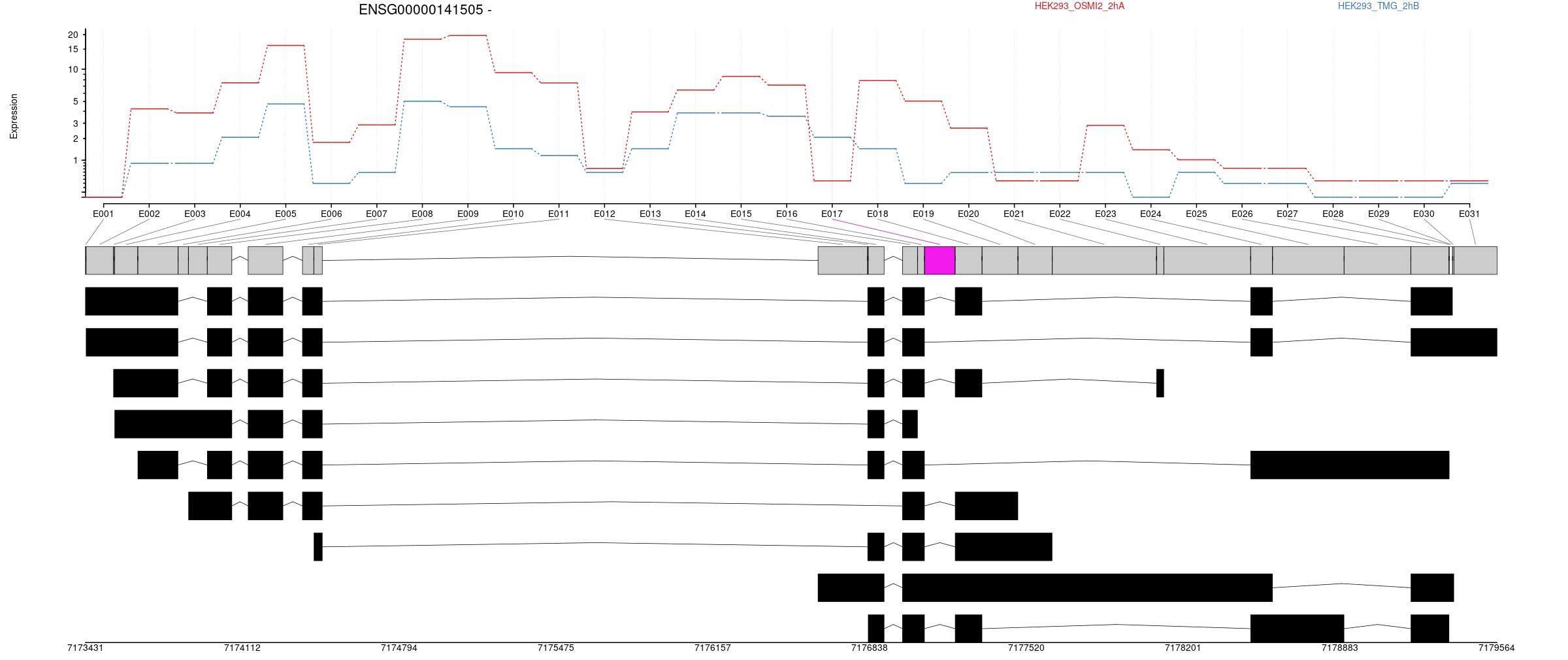
Task: Click exon label E021
Action: (1014, 214)
